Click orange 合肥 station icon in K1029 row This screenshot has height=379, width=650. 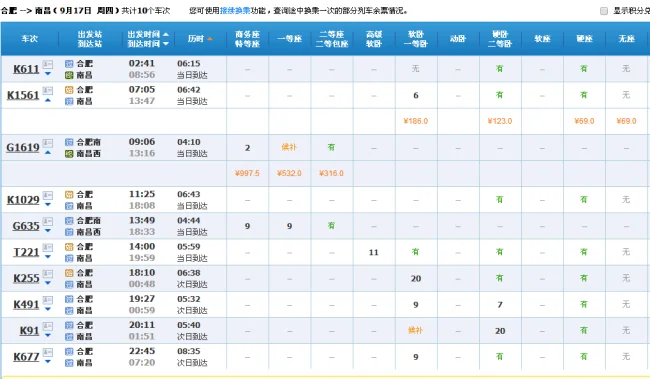(x=69, y=194)
